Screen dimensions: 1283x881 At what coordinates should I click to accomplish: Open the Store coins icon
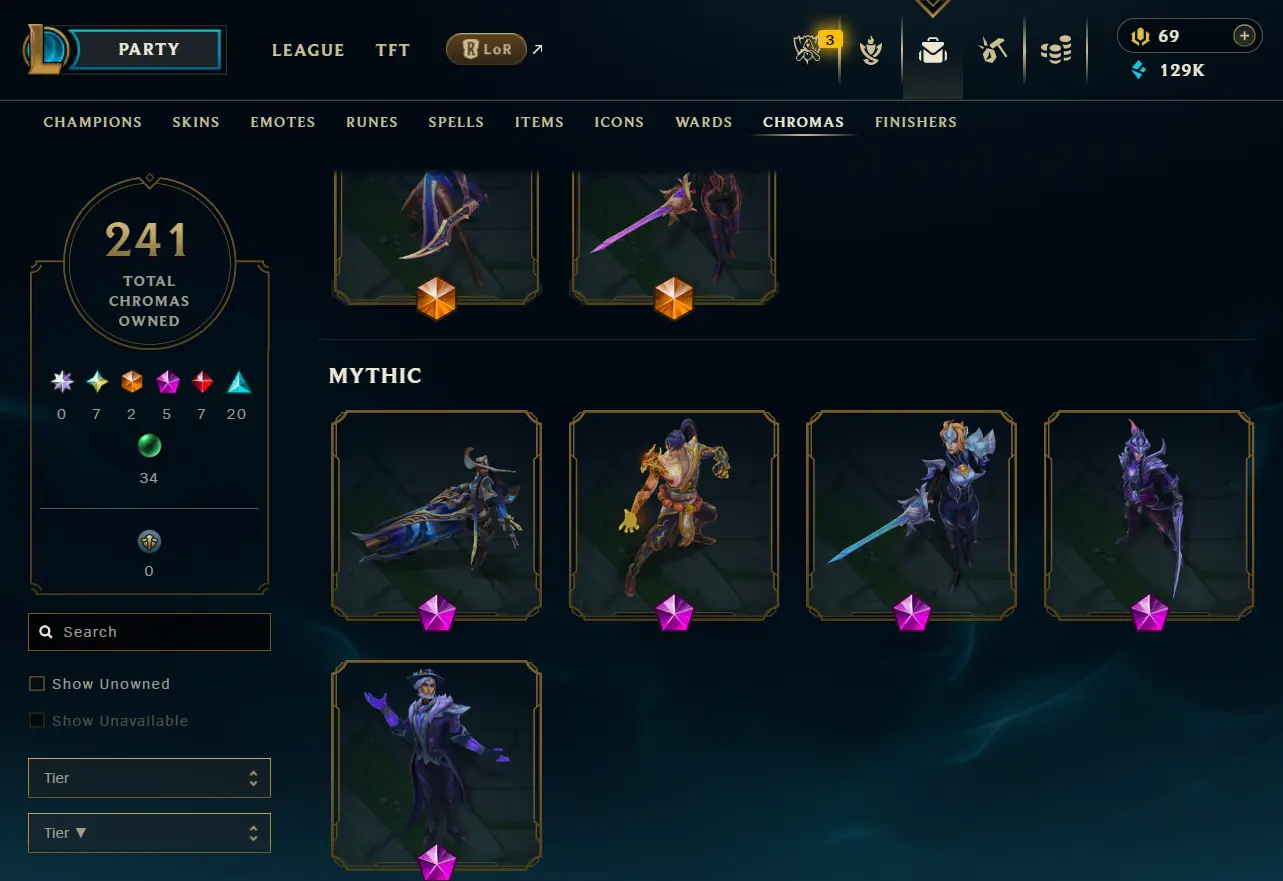click(x=1056, y=50)
